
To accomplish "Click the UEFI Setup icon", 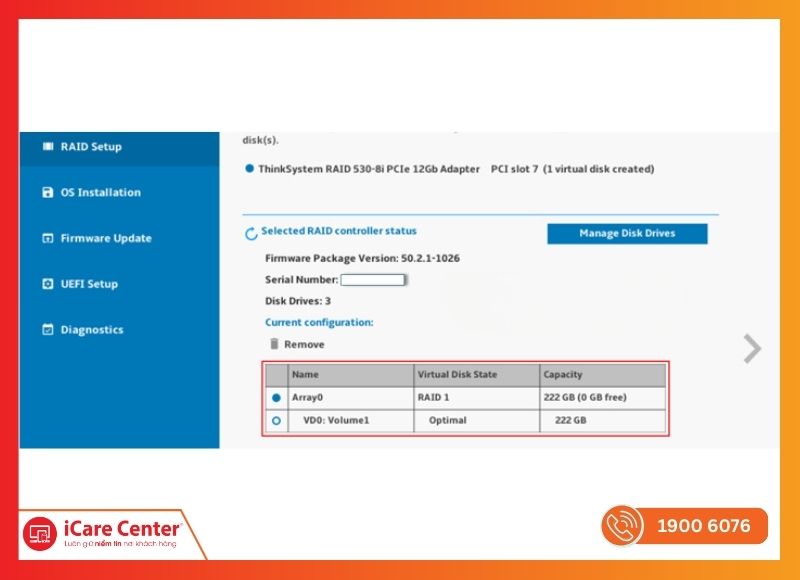I will pyautogui.click(x=47, y=284).
